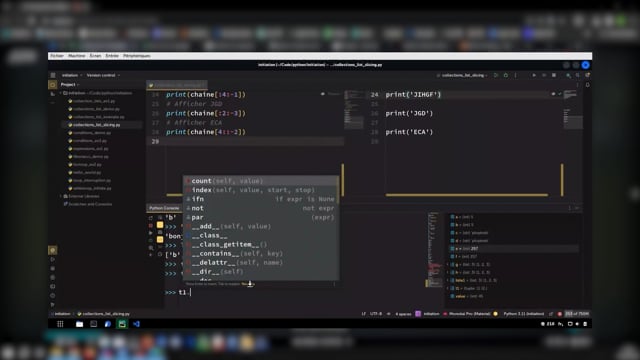640x360 pixels.
Task: Choose the not postfix completion
Action: pyautogui.click(x=261, y=208)
